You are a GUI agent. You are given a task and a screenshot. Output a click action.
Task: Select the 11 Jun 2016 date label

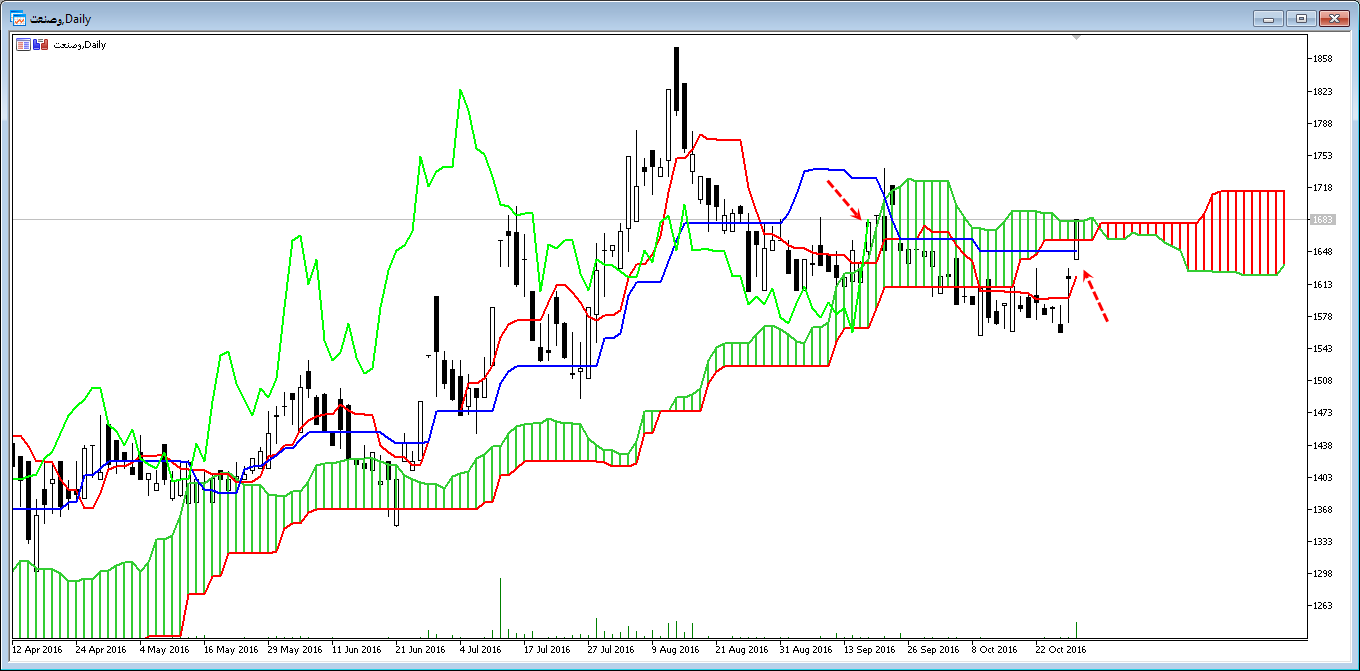point(357,649)
